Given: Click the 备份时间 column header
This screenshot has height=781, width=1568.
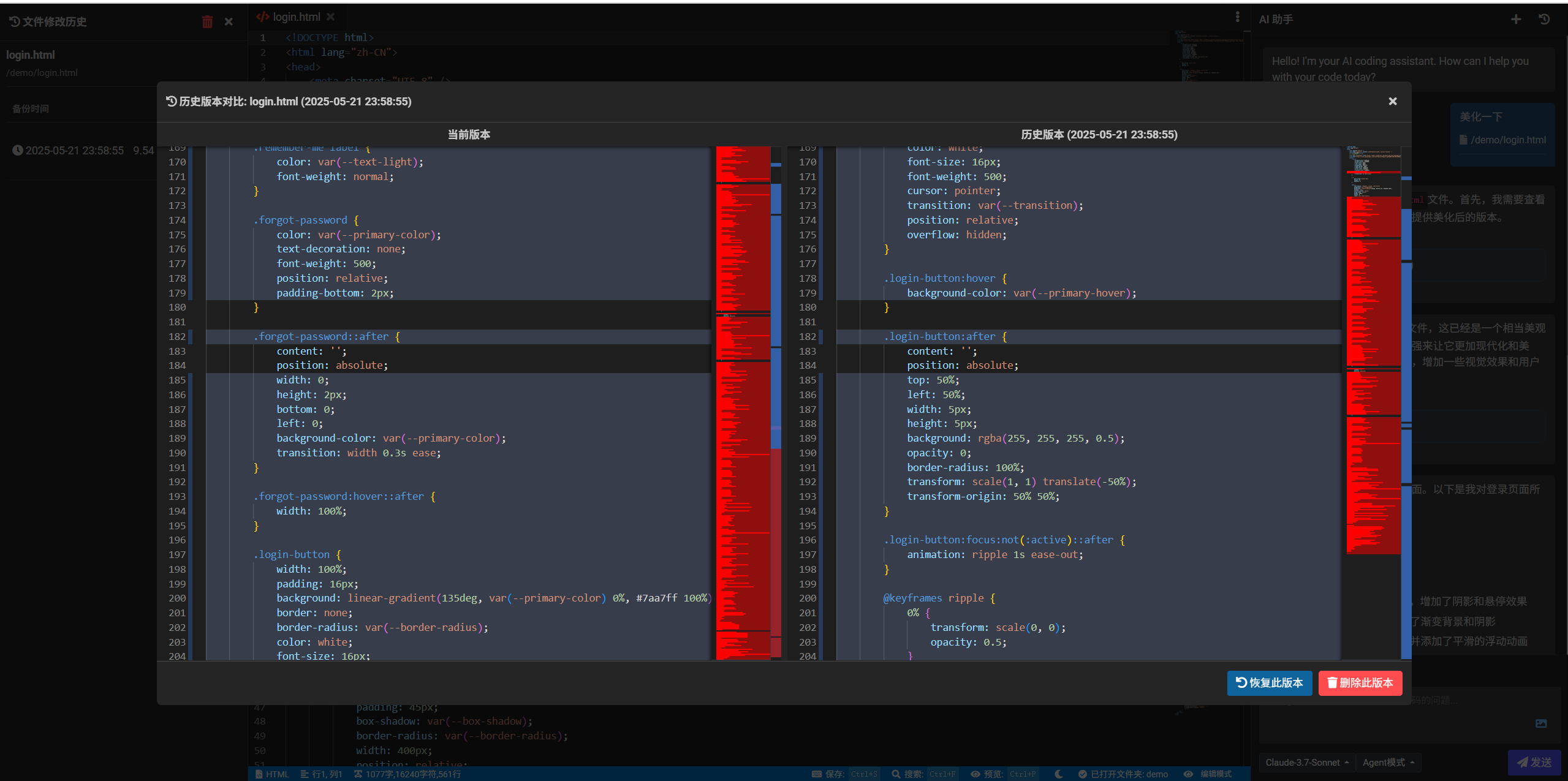Looking at the screenshot, I should point(31,108).
